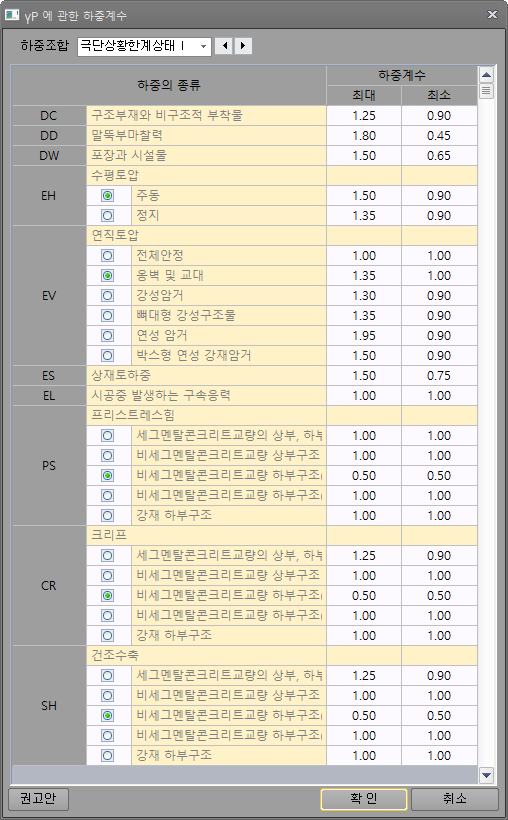The image size is (508, 820).
Task: Click the vertical scrollbar thumb
Action: (x=487, y=91)
